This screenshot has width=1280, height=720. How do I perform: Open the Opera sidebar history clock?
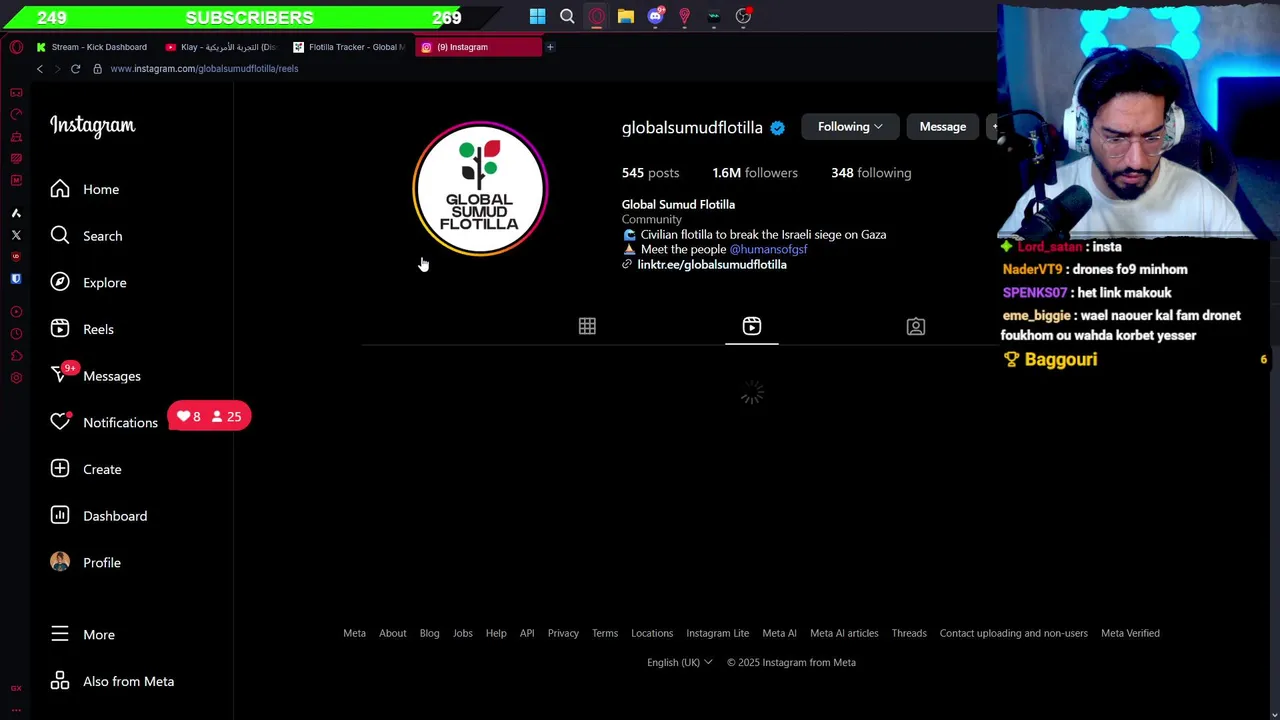click(16, 334)
